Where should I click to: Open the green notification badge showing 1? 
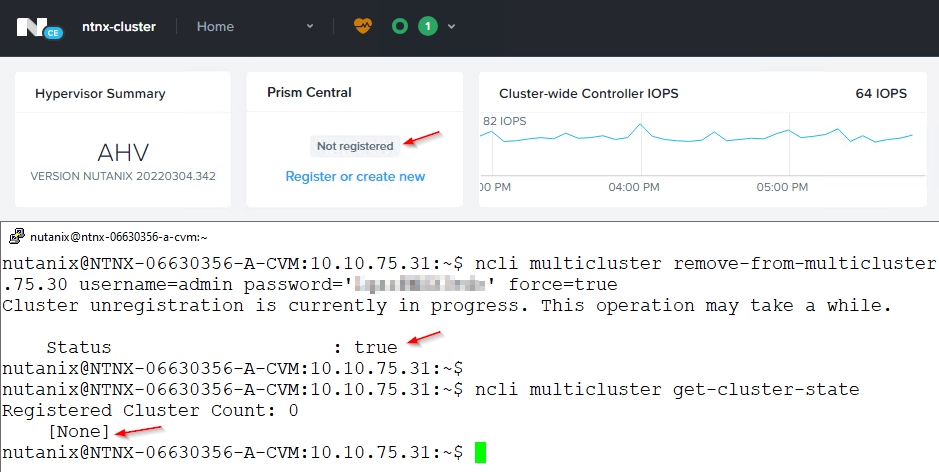(428, 27)
